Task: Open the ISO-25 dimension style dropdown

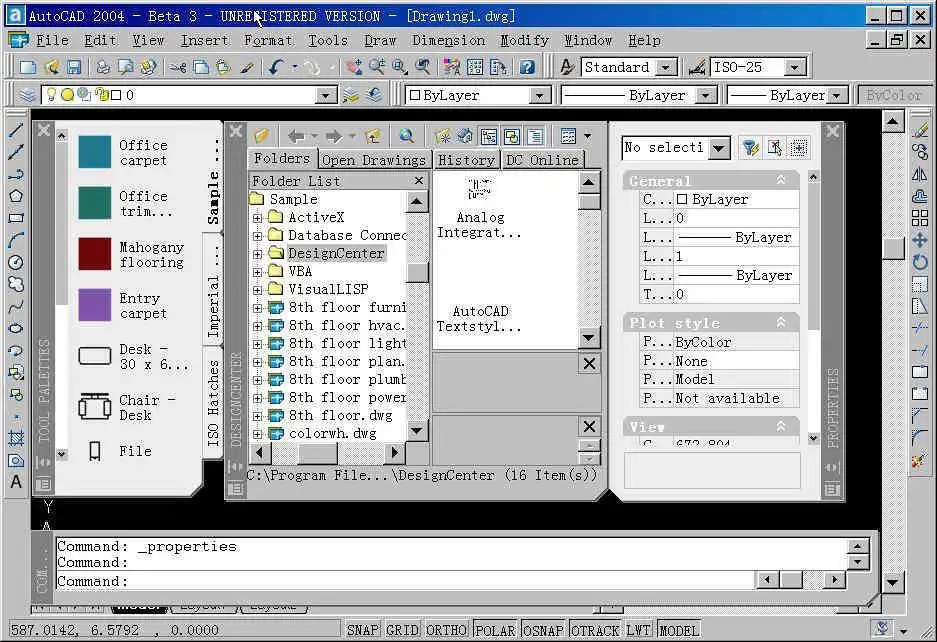Action: 795,68
